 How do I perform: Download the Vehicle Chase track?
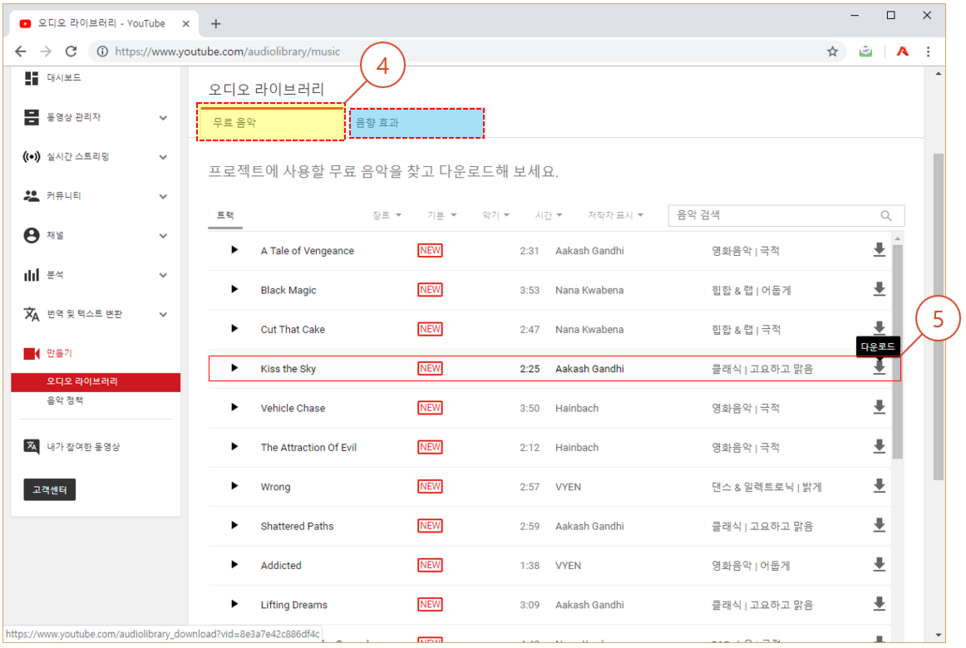point(879,407)
